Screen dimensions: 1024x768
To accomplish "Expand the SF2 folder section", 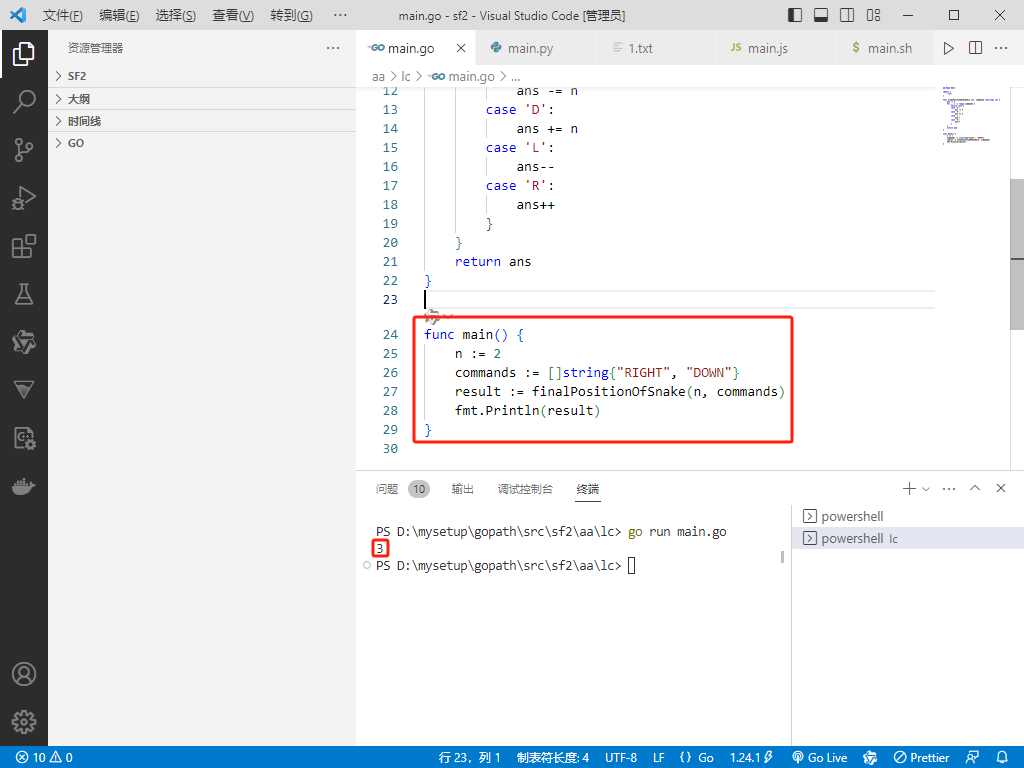I will 202,76.
